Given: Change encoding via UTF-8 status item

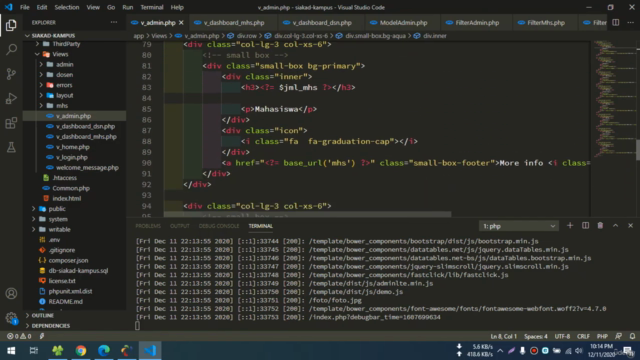Looking at the screenshot, I should pyautogui.click(x=562, y=336).
